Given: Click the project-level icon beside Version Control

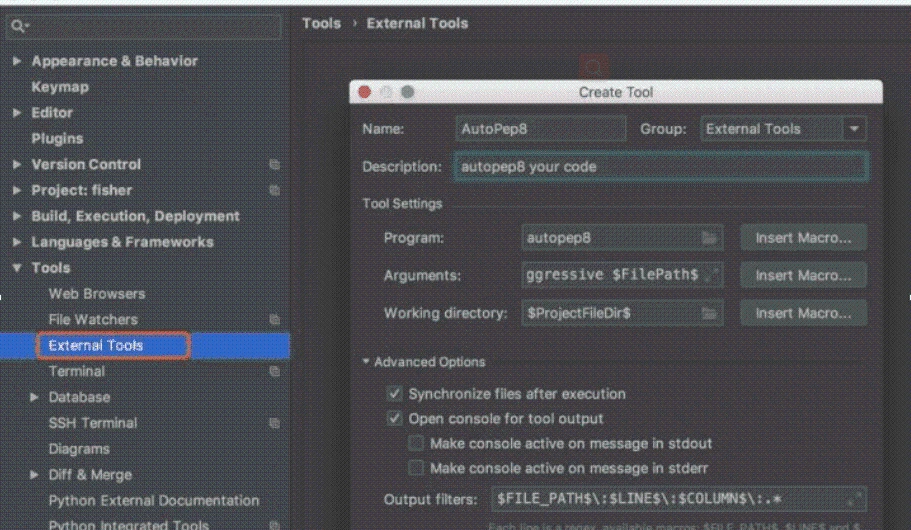Looking at the screenshot, I should point(274,165).
